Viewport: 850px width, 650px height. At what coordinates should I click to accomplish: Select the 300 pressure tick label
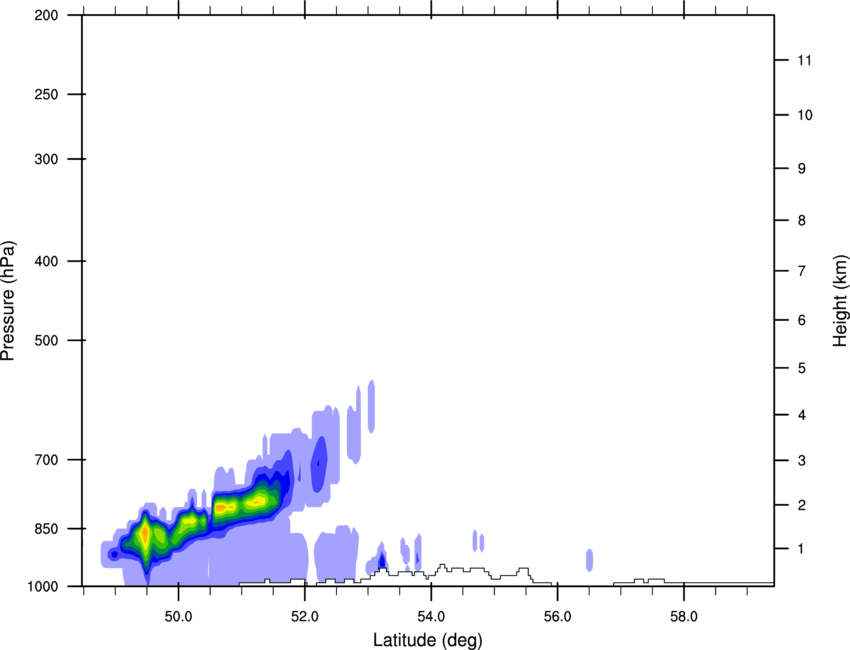point(46,159)
